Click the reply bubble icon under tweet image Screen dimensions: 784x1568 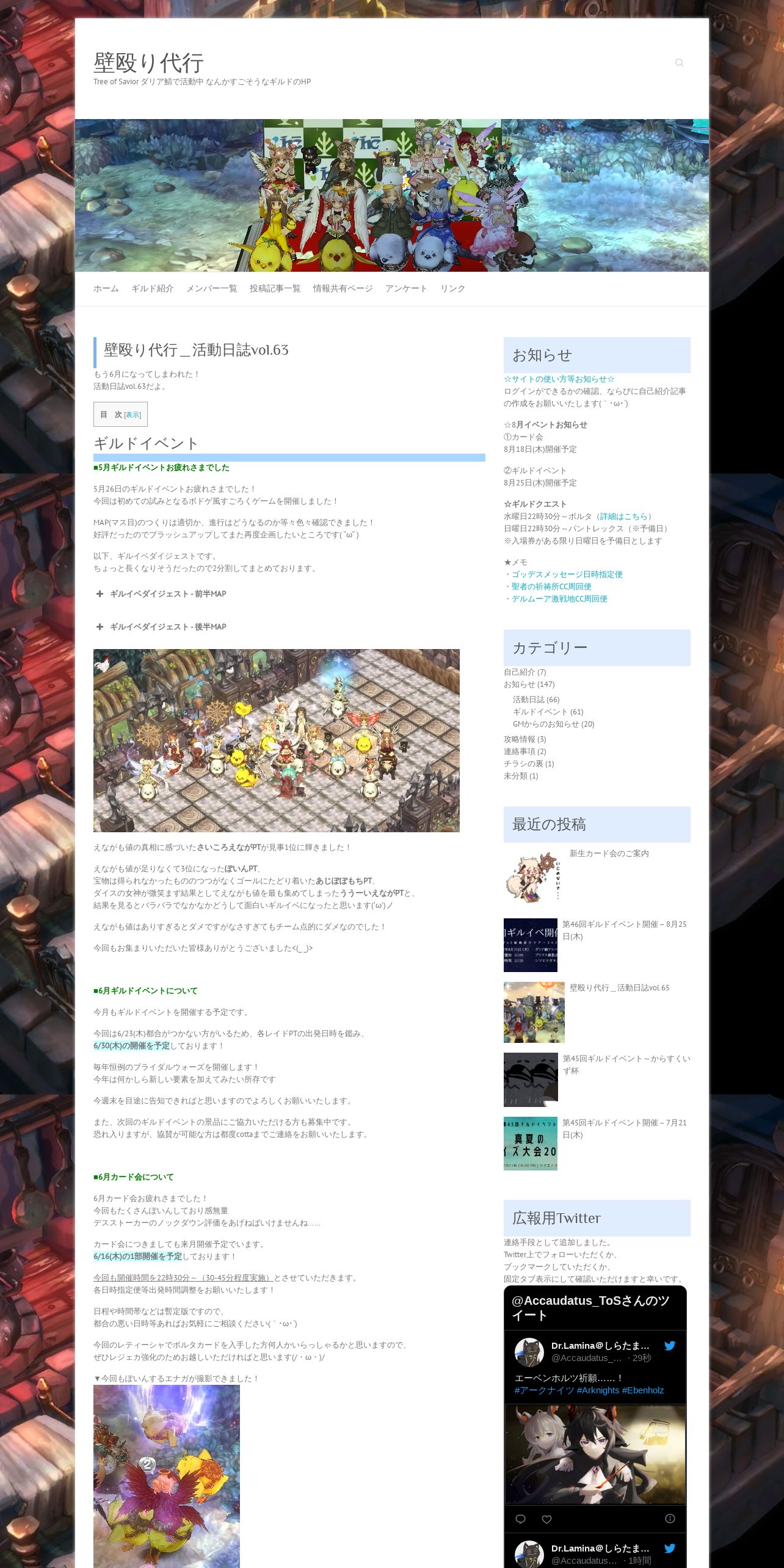point(520,1519)
